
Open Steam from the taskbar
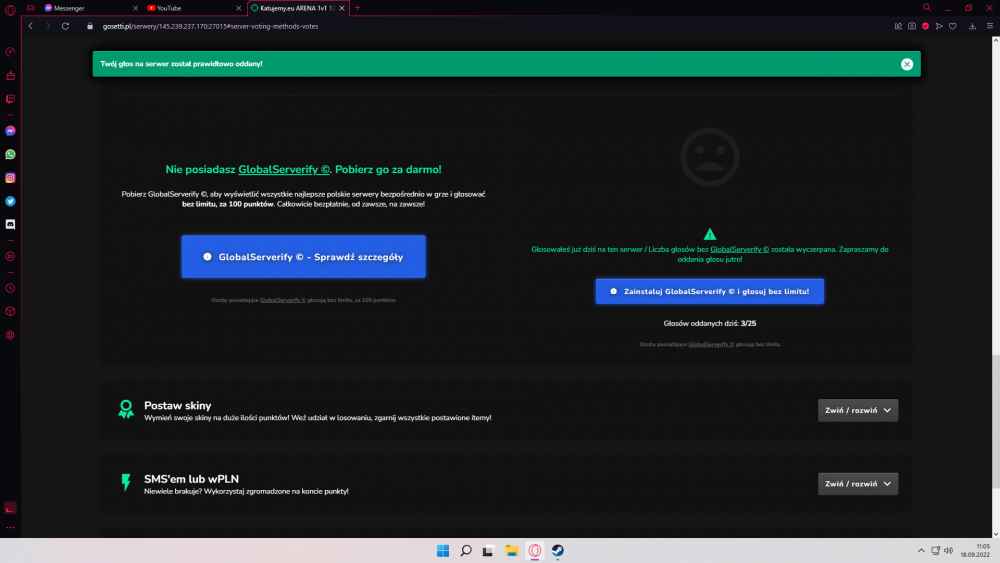pos(557,551)
